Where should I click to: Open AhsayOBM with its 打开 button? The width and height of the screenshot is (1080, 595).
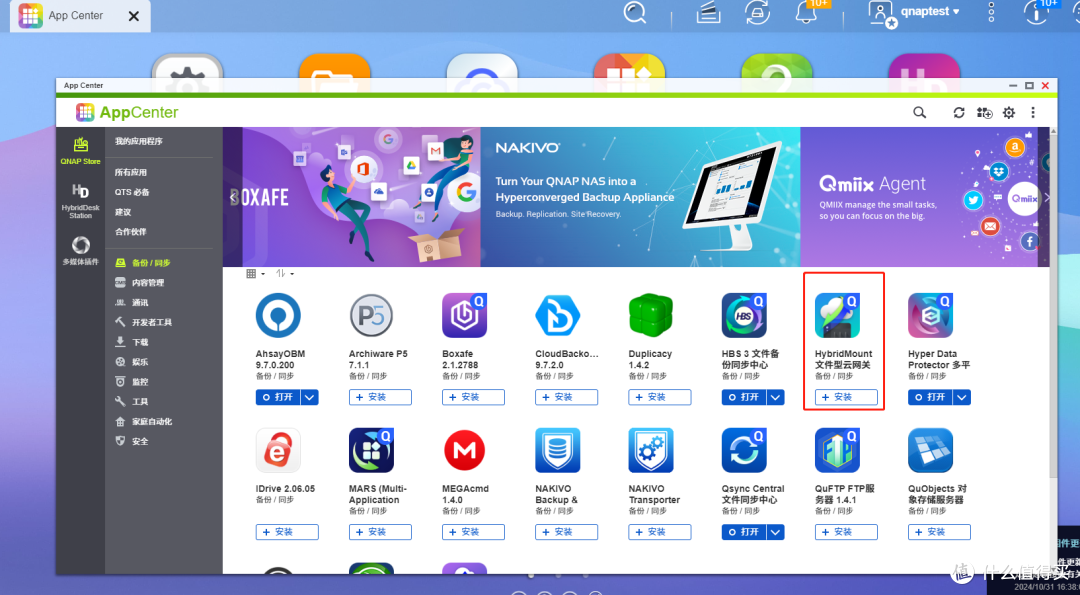pyautogui.click(x=280, y=396)
